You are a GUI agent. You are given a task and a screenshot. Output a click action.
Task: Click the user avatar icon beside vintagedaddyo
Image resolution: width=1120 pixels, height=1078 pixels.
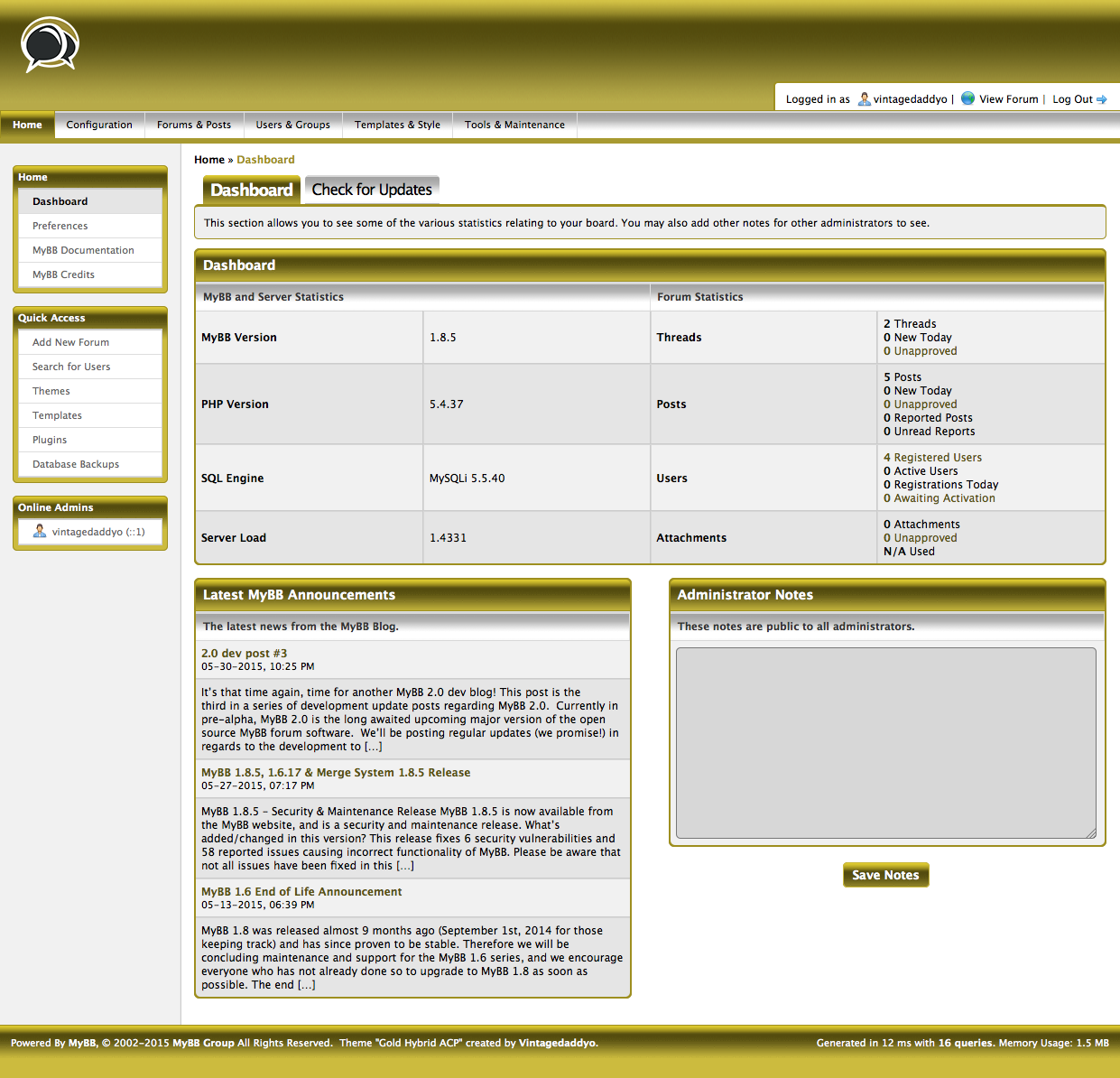tap(864, 99)
